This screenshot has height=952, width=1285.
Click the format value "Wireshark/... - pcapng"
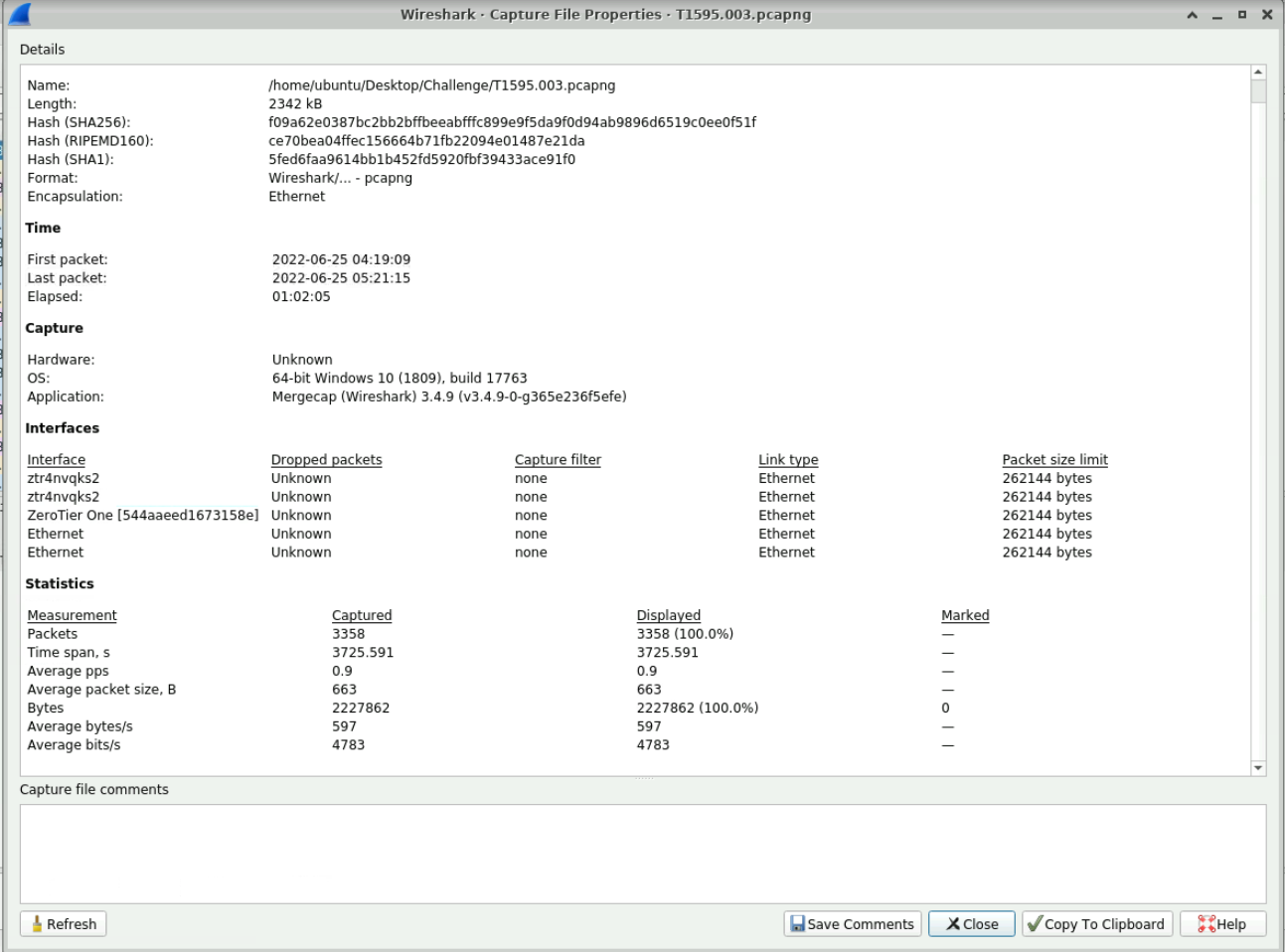point(340,178)
